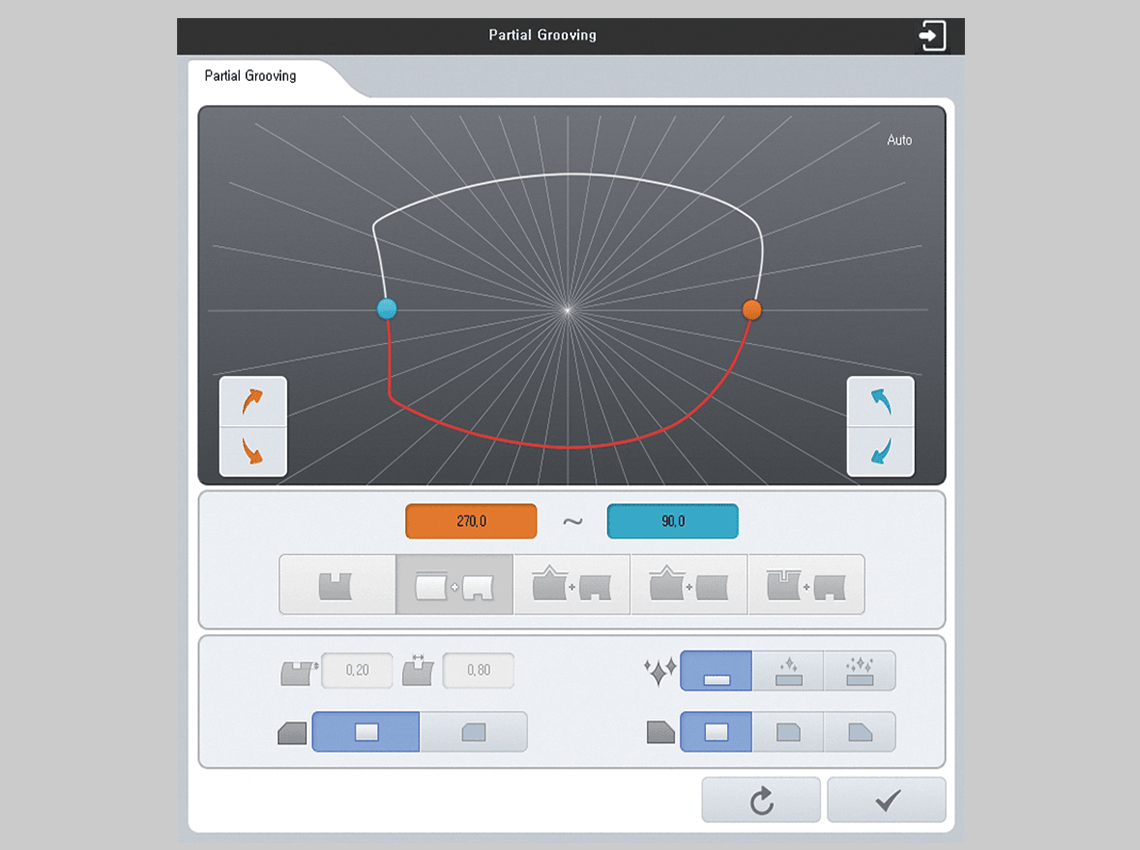
Task: Pick the bevel plus flat mode
Action: [x=689, y=585]
